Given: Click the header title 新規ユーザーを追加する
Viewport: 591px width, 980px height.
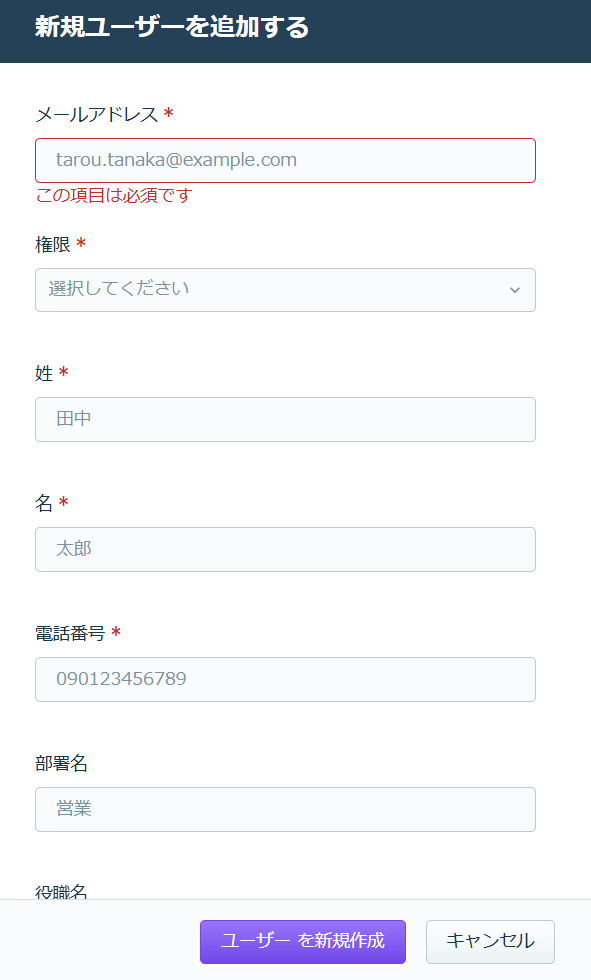Looking at the screenshot, I should [172, 28].
